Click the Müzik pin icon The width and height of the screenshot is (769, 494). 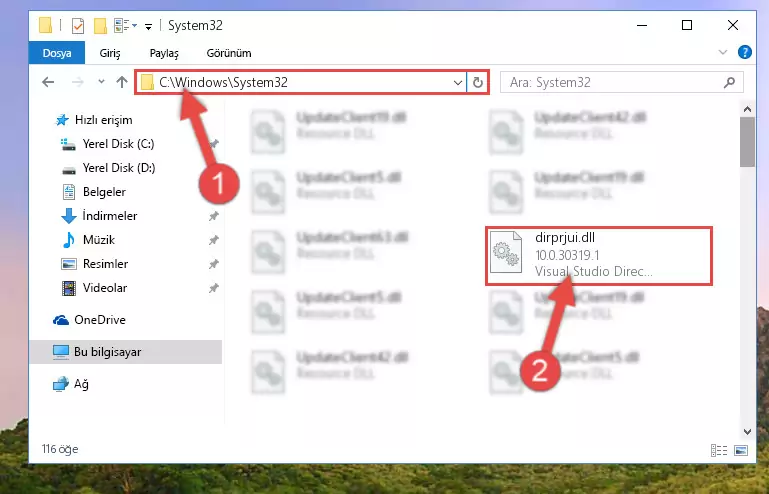click(213, 240)
